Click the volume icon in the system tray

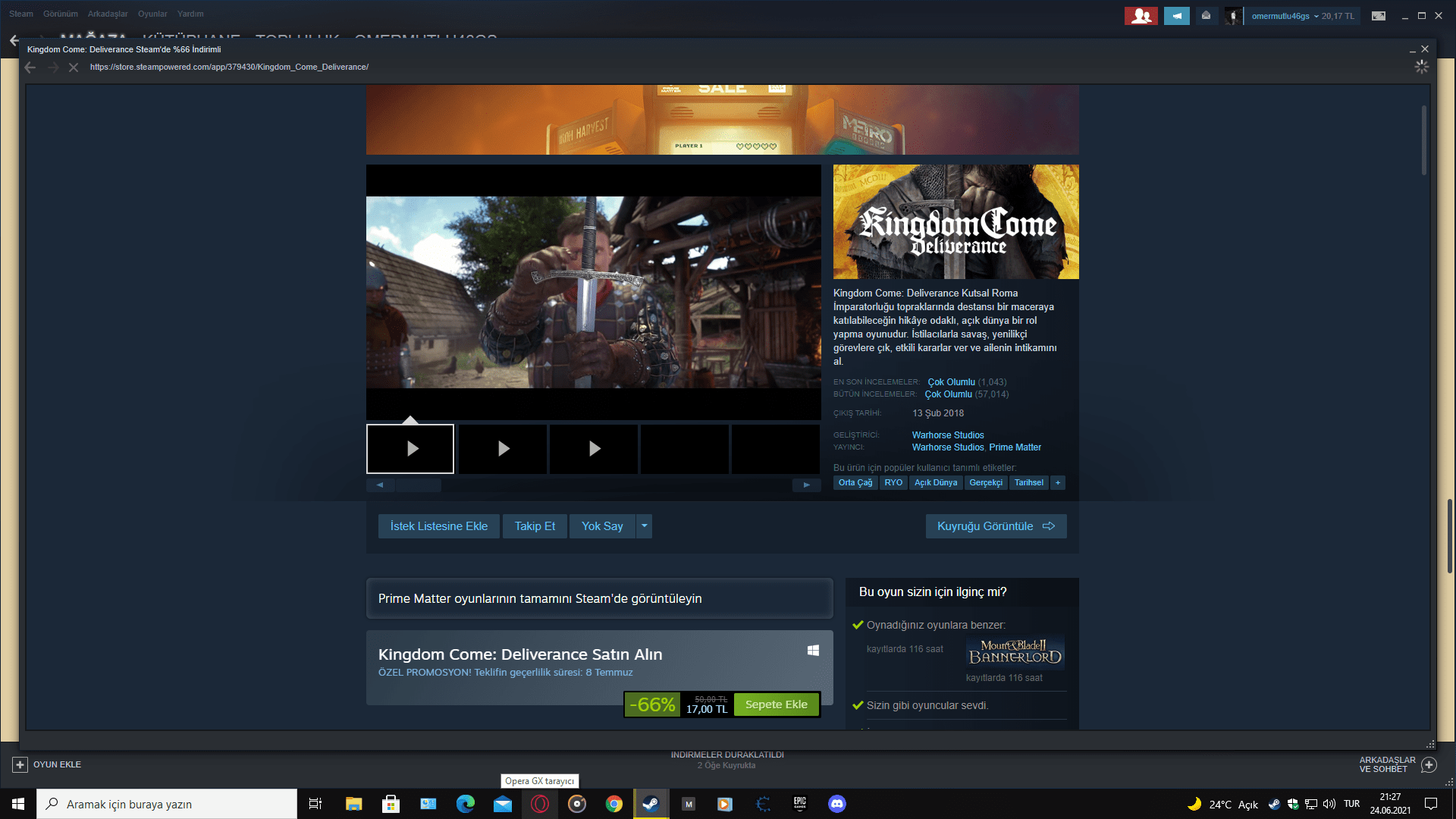tap(1329, 804)
